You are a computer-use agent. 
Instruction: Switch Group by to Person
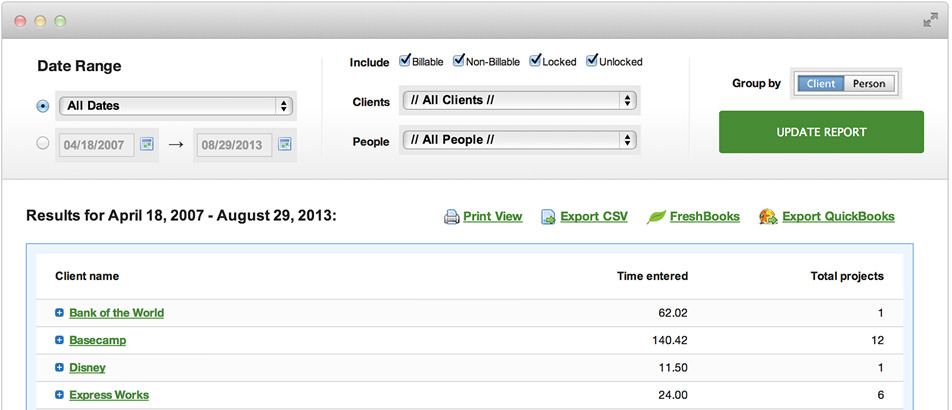[868, 84]
